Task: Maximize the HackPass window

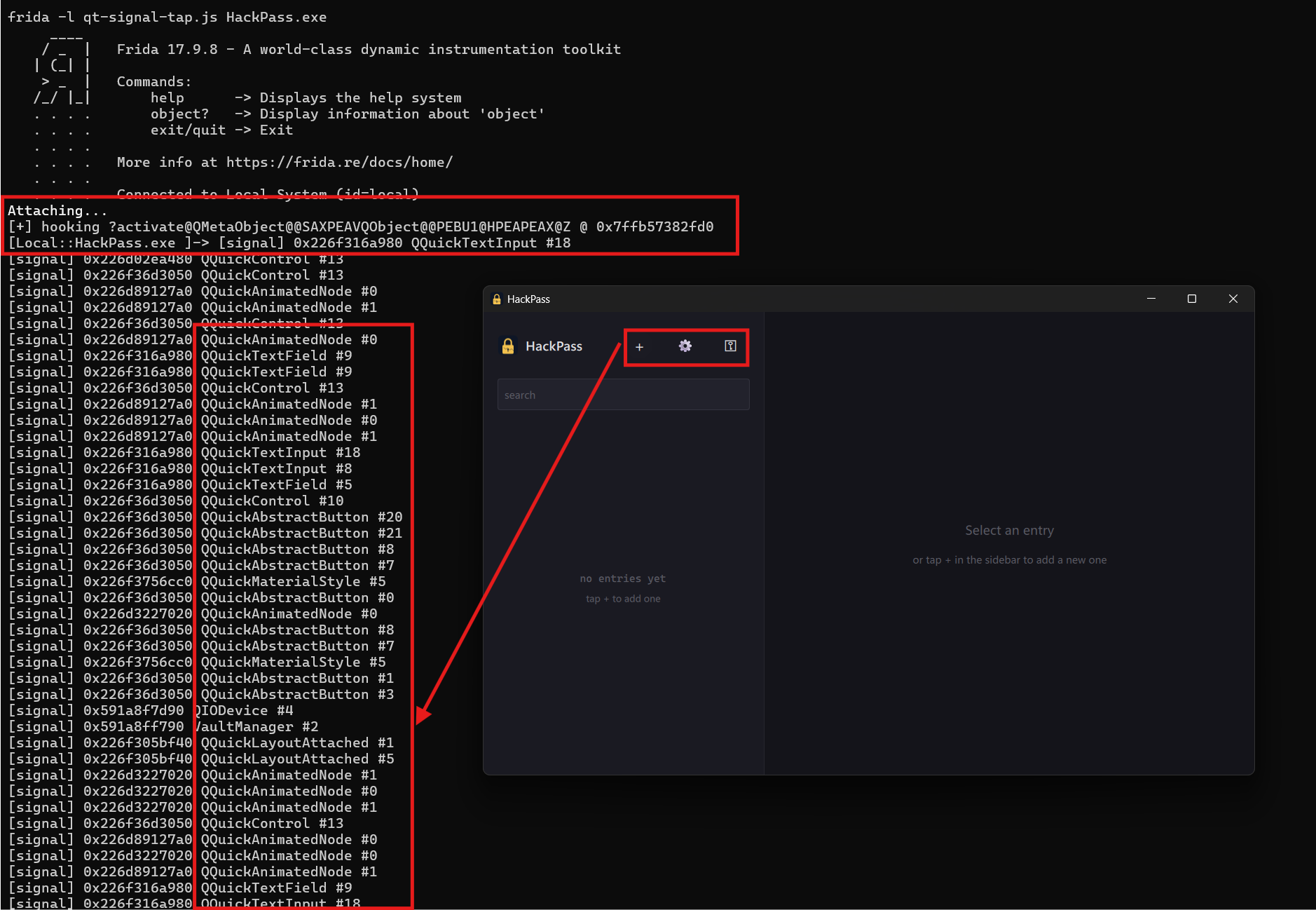Action: [x=1191, y=299]
